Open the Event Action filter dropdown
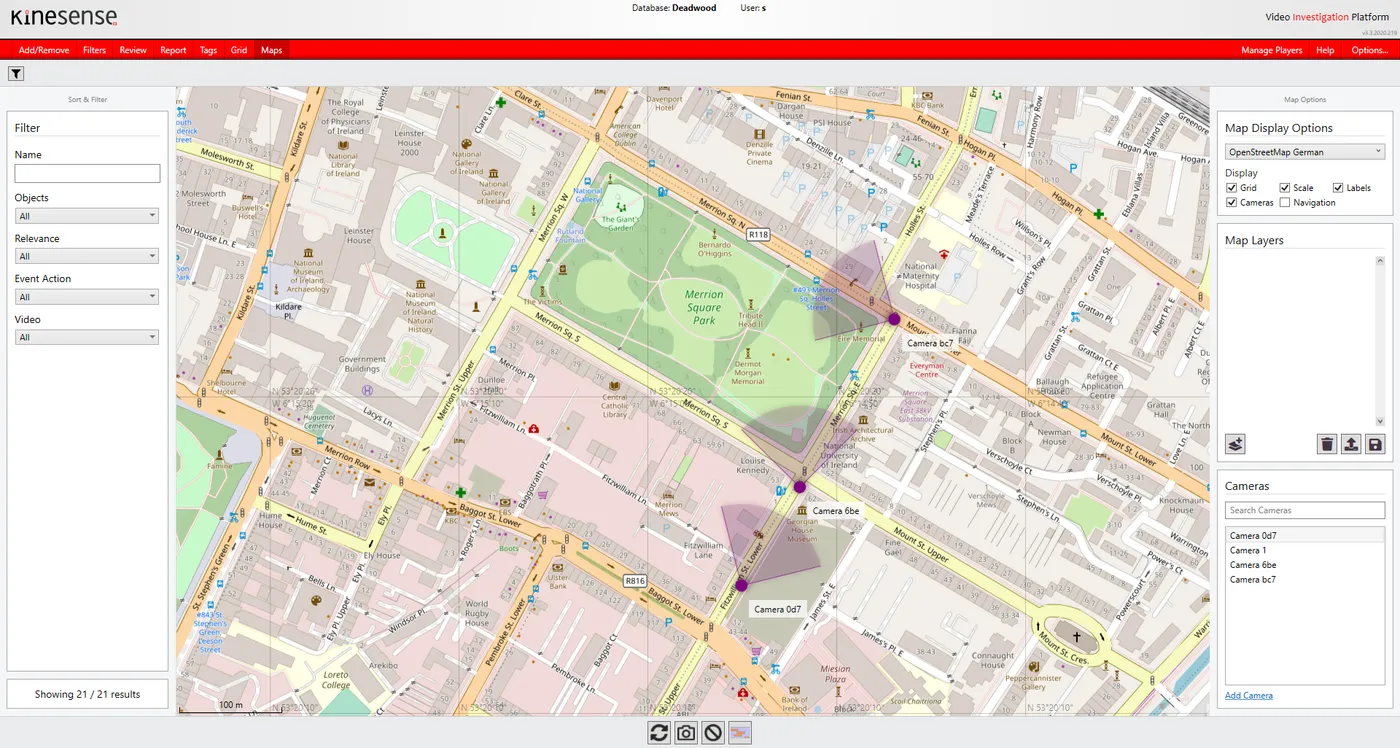Viewport: 1400px width, 748px height. pos(87,297)
